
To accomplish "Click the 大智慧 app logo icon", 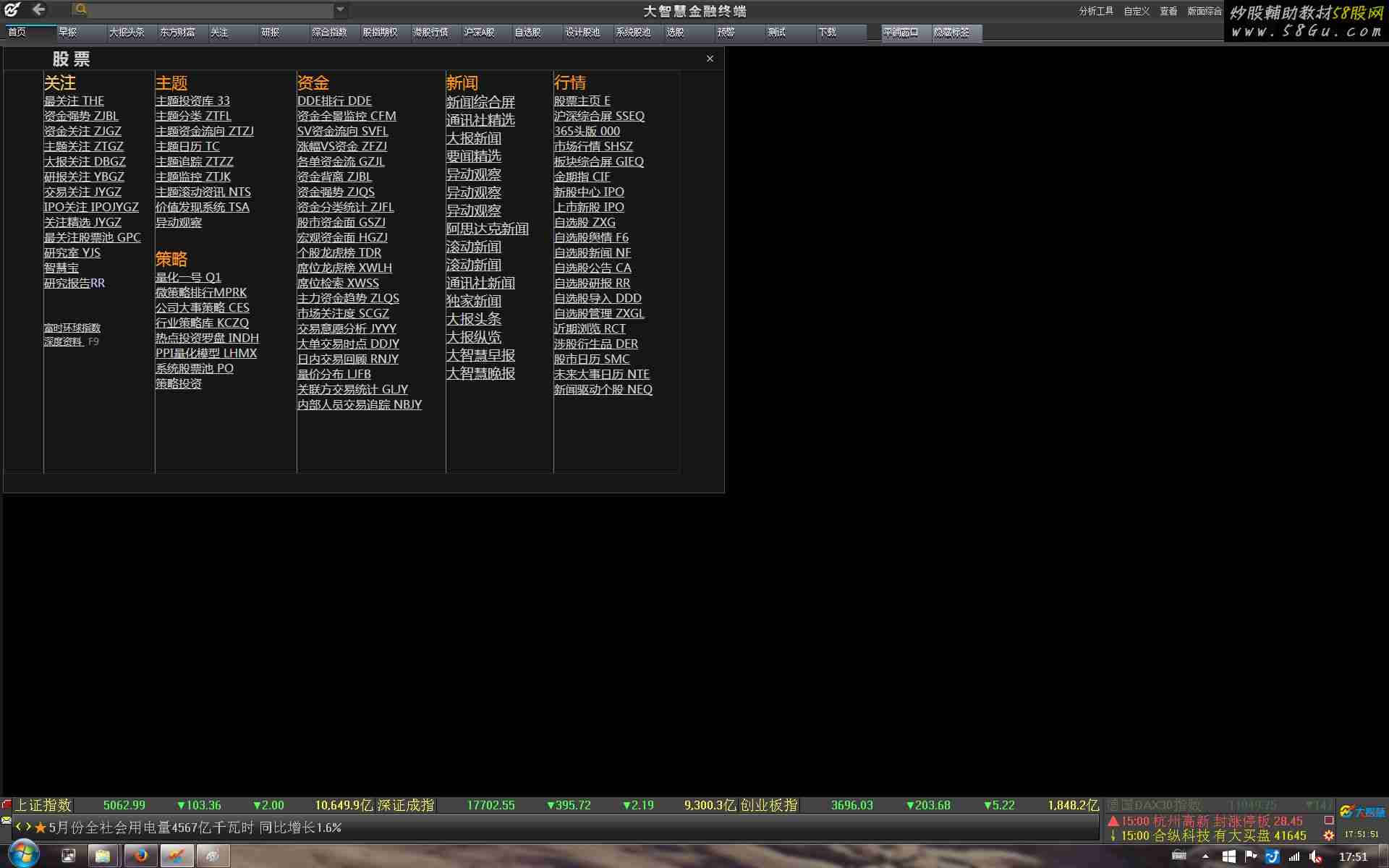I will (x=12, y=10).
